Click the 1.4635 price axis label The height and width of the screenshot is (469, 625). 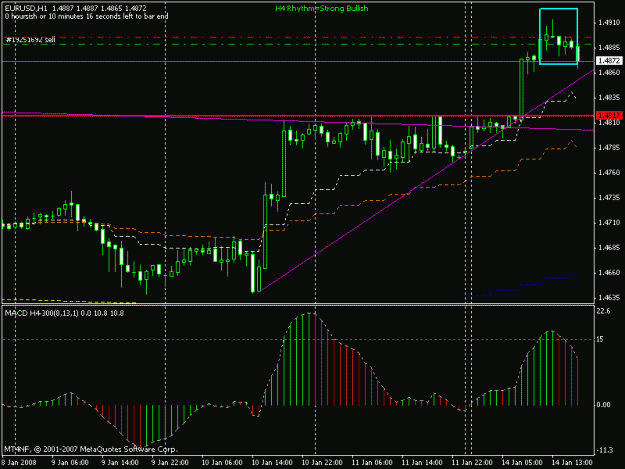click(x=609, y=298)
